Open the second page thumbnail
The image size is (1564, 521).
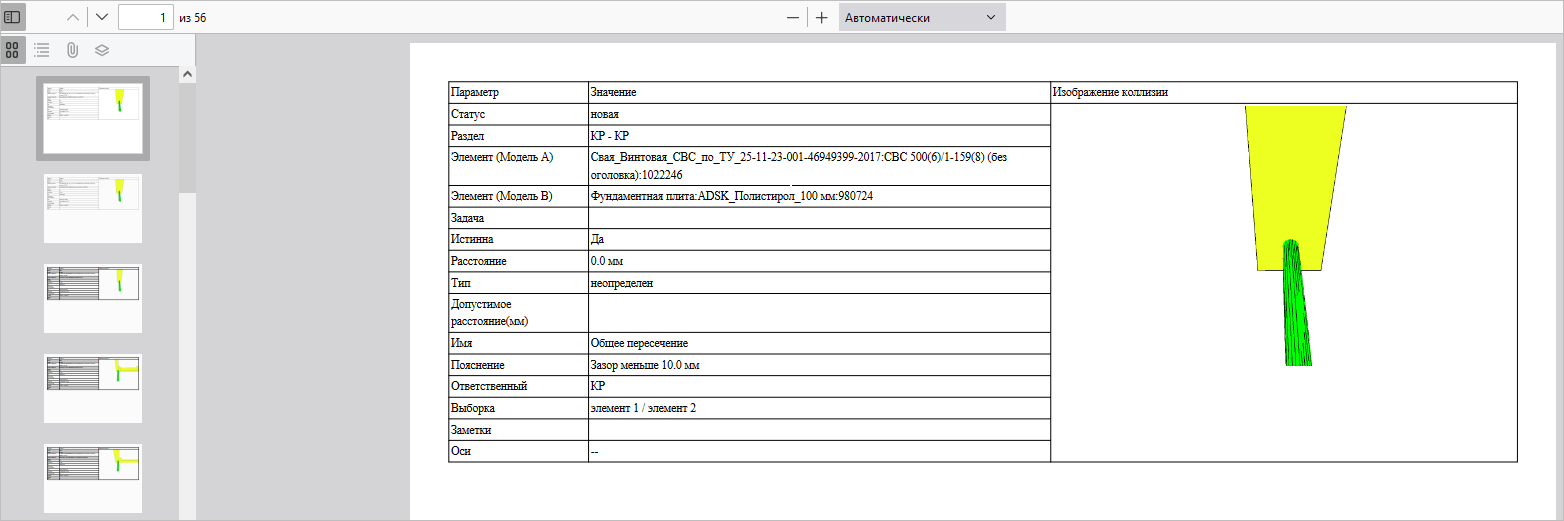coord(93,208)
